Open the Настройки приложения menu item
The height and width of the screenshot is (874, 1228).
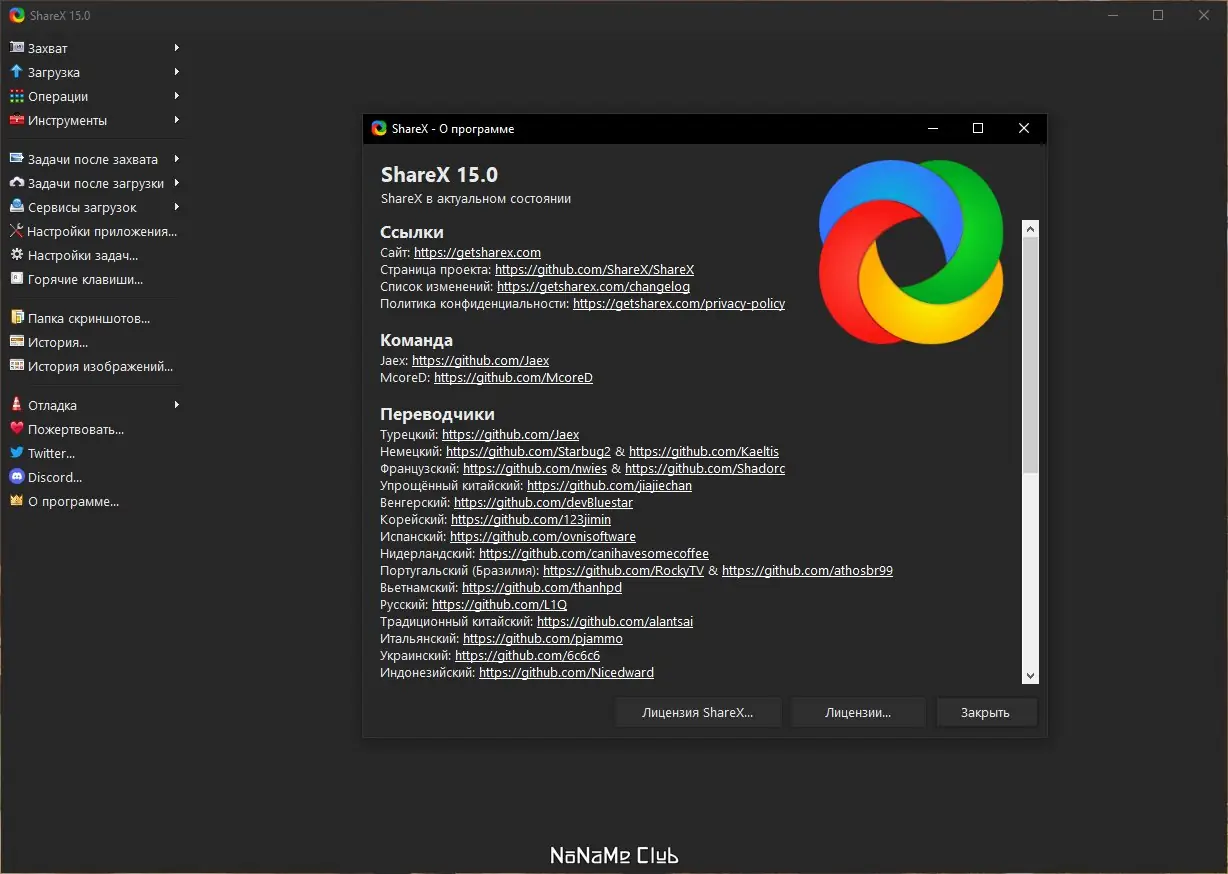(94, 231)
